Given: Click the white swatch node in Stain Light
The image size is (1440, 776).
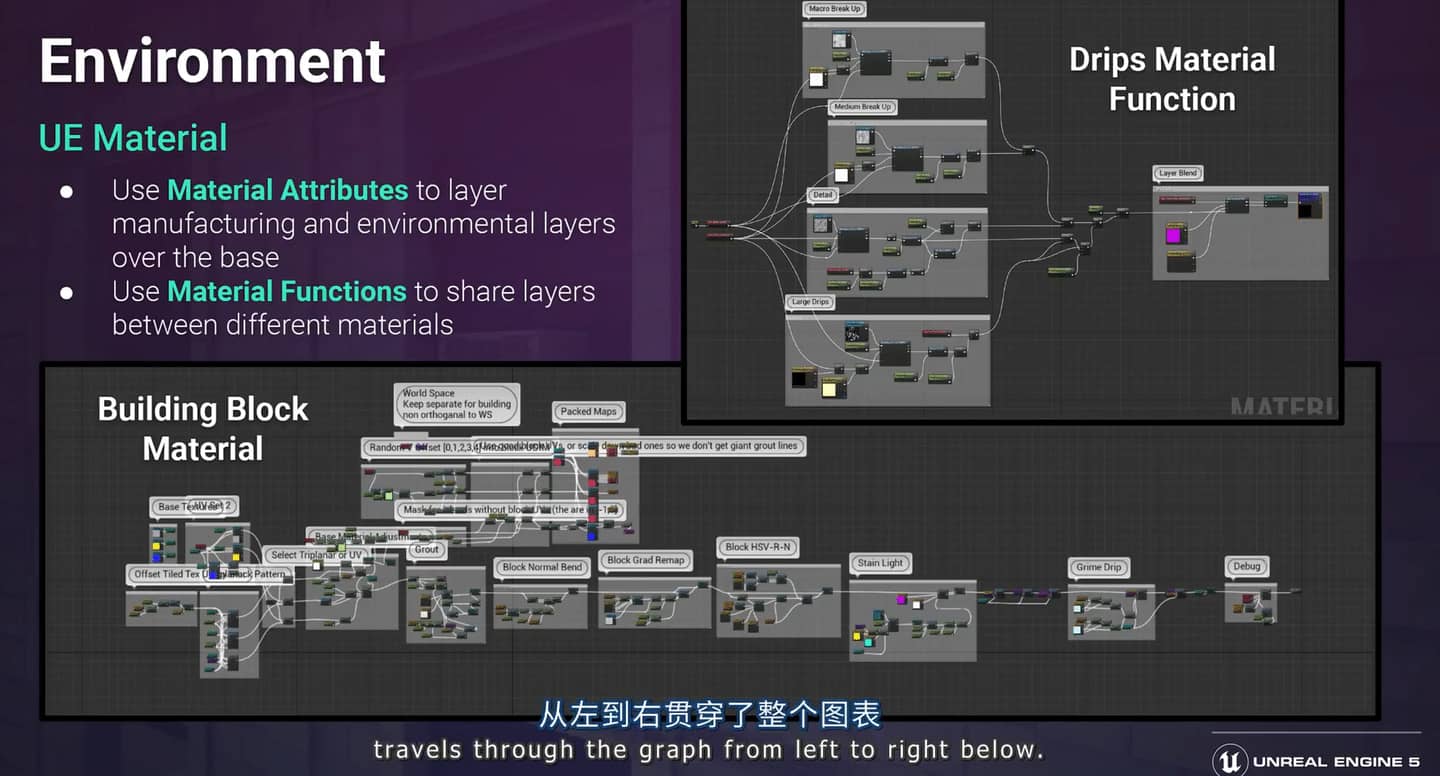Looking at the screenshot, I should (x=917, y=604).
